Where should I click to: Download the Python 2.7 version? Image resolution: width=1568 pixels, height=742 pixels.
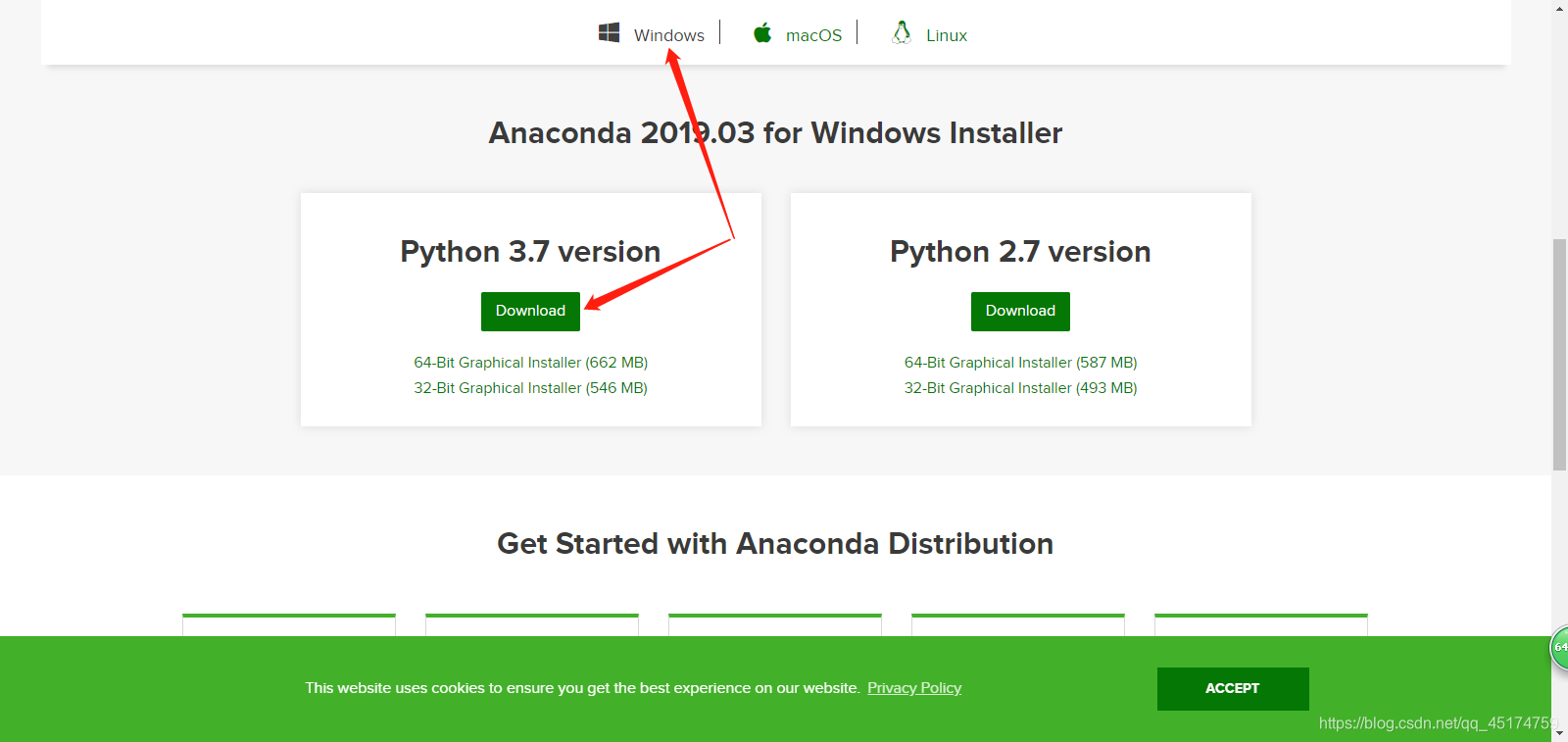pos(1020,312)
